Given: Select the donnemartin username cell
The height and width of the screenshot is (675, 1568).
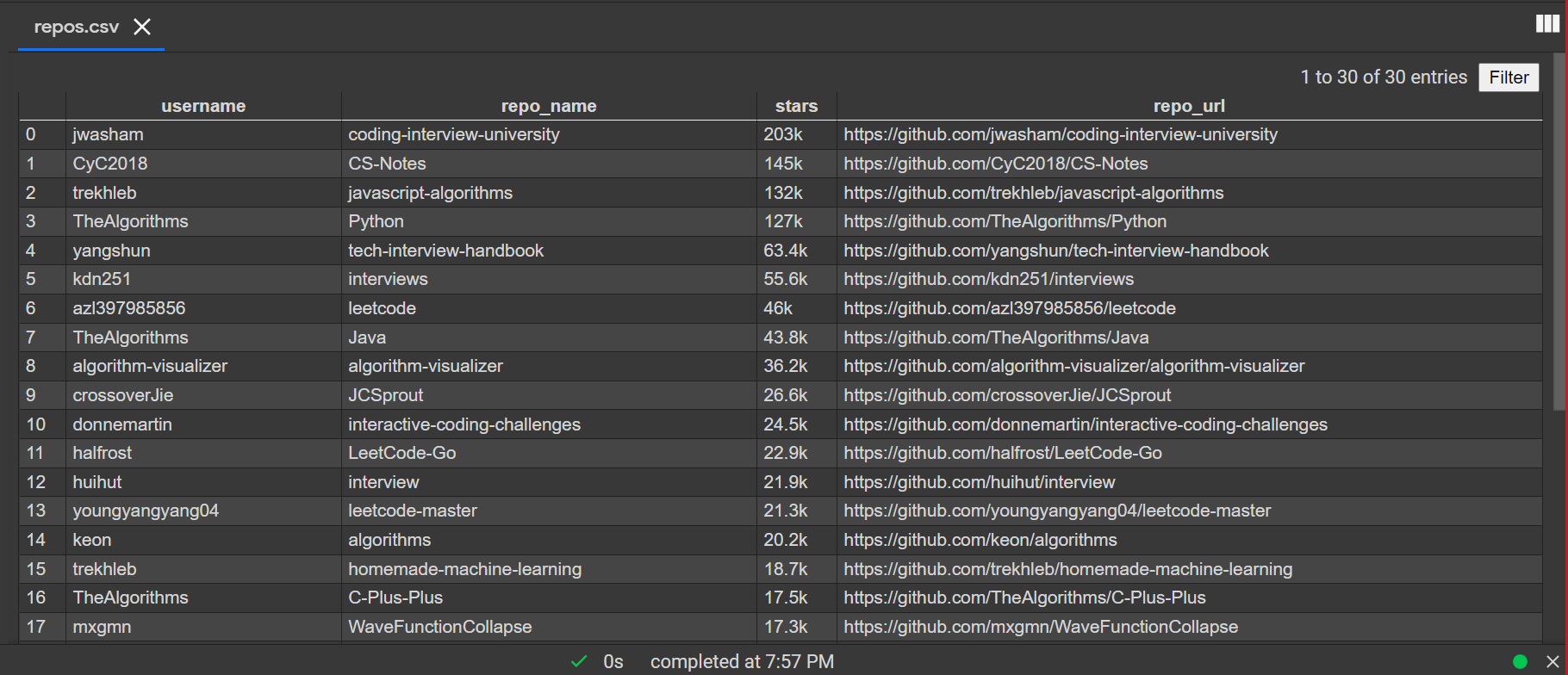Looking at the screenshot, I should coord(203,424).
